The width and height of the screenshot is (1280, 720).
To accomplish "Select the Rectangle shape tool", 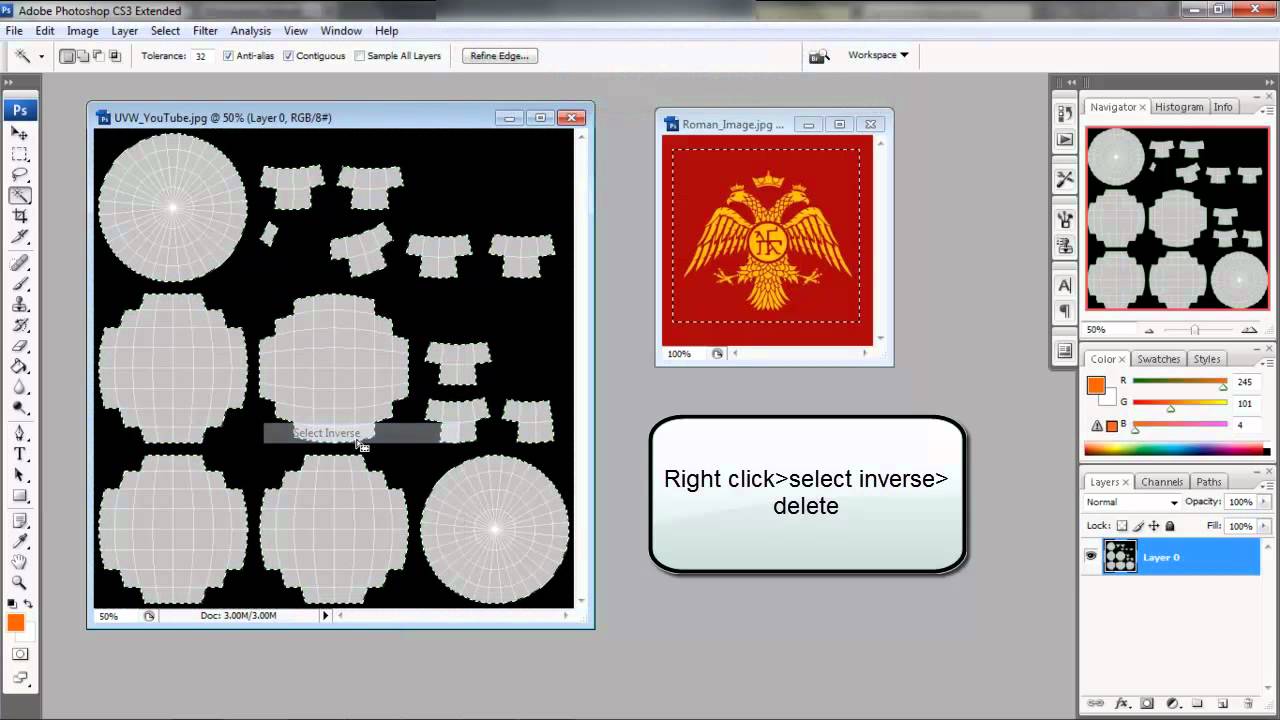I will 20,496.
